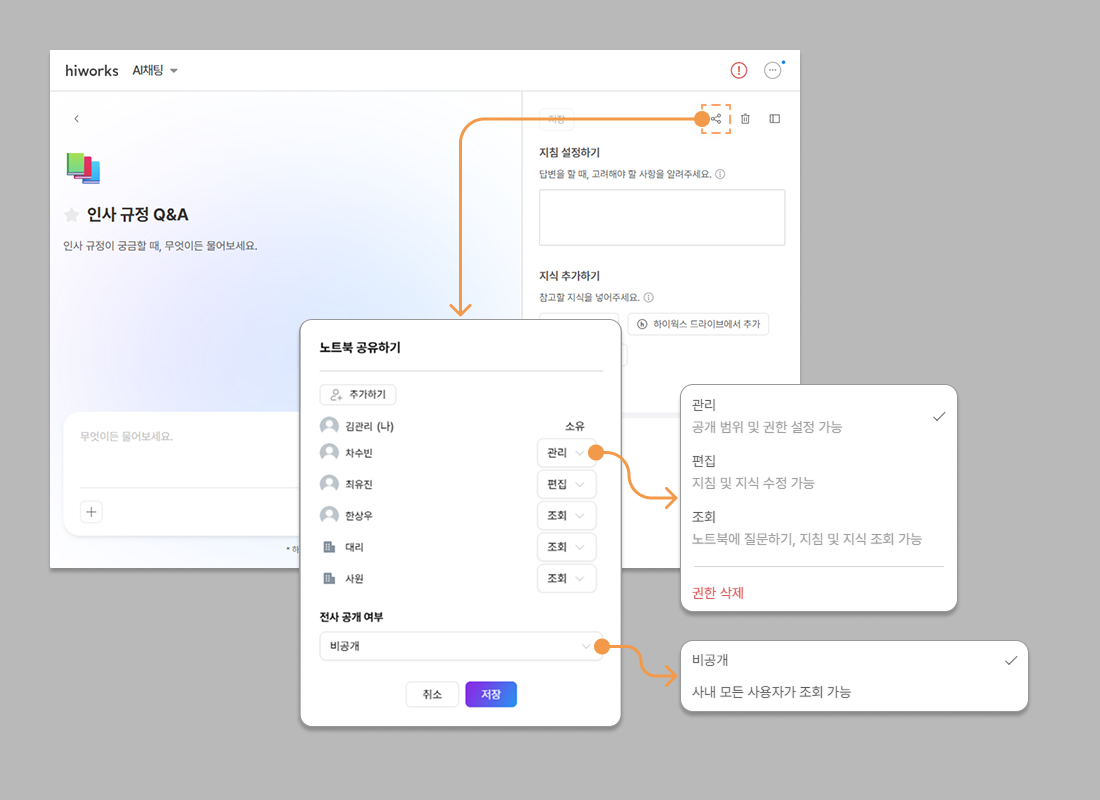The height and width of the screenshot is (800, 1100).
Task: Choose 권한 삭제 in permission menu
Action: pos(718,593)
